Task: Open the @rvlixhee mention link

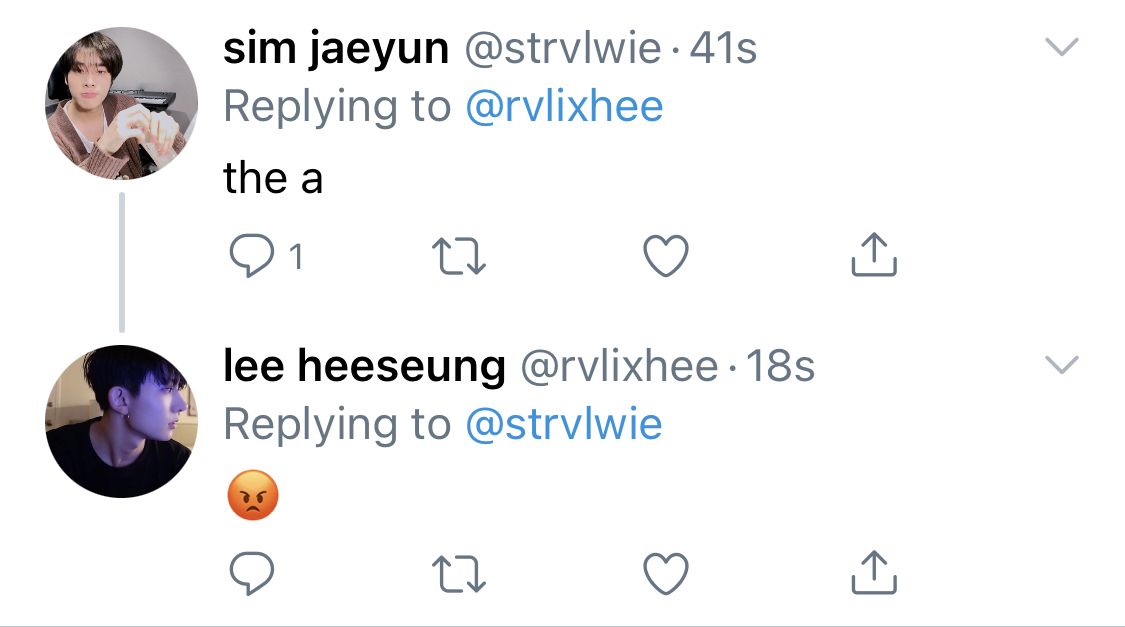Action: (565, 107)
